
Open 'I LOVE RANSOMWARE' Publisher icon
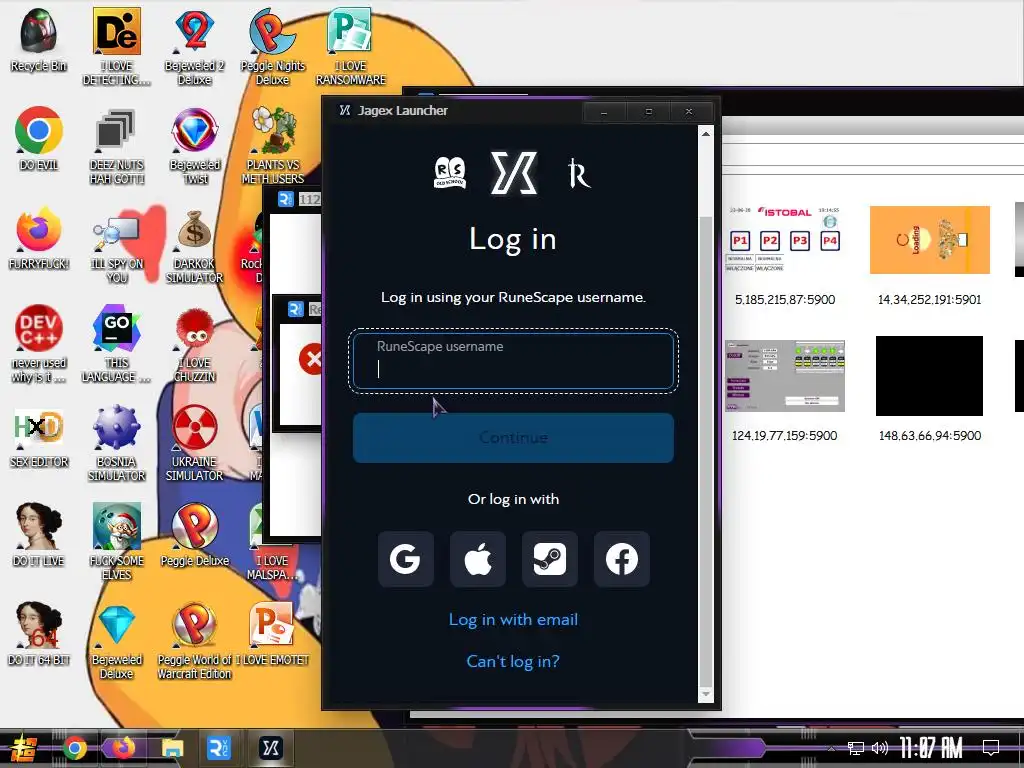[351, 46]
